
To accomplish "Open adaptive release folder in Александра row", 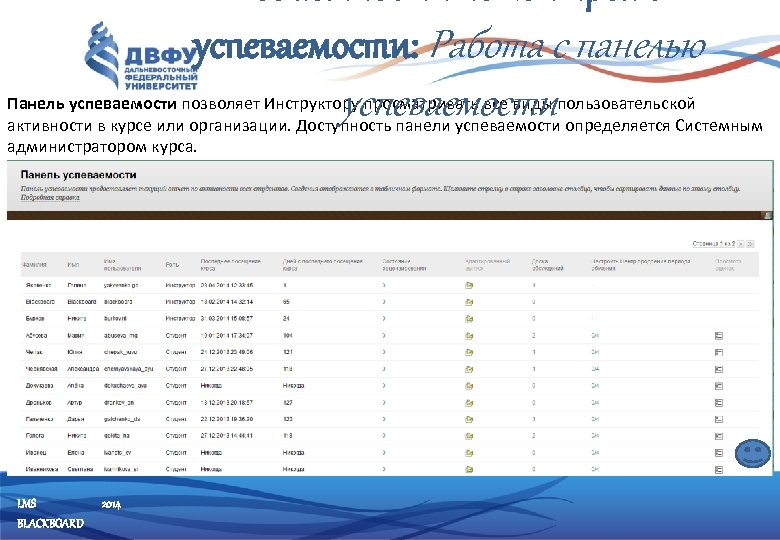I will tap(469, 369).
